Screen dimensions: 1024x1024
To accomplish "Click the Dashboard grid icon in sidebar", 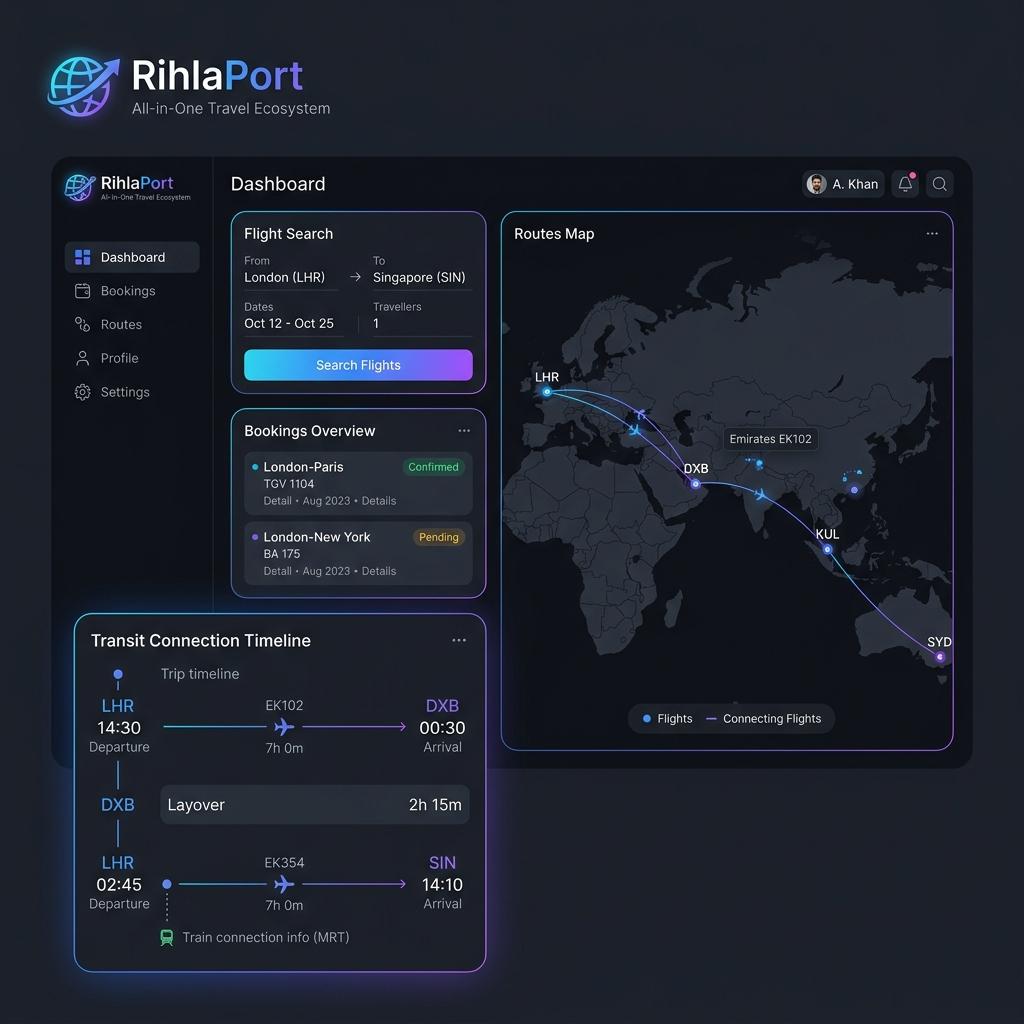I will pyautogui.click(x=83, y=257).
